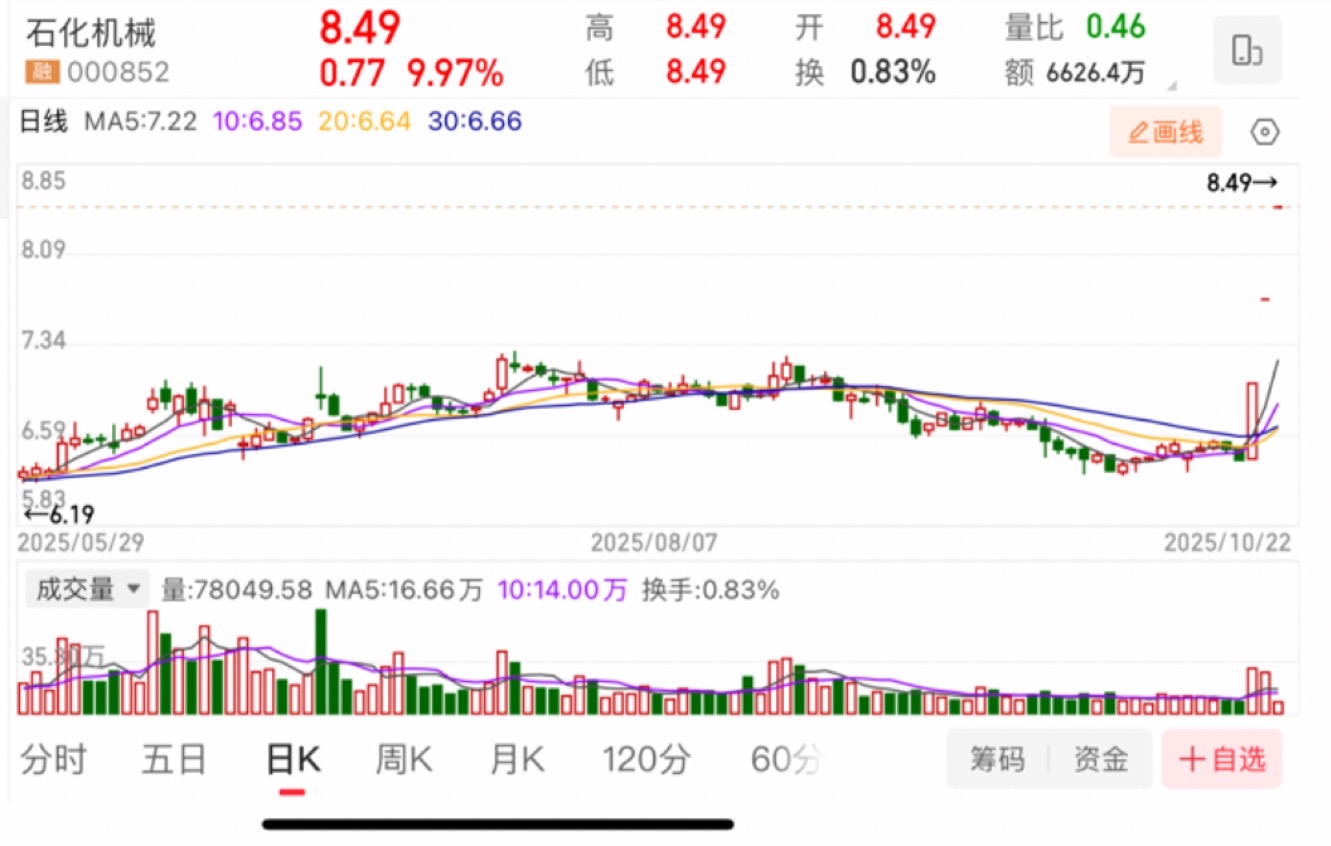Viewport: 1331px width, 846px height.
Task: Switch to 60分 tab
Action: coord(787,761)
